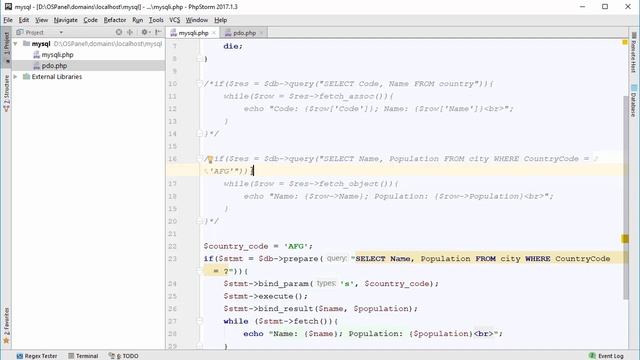
Task: Click the External Libraries icon
Action: click(x=27, y=77)
